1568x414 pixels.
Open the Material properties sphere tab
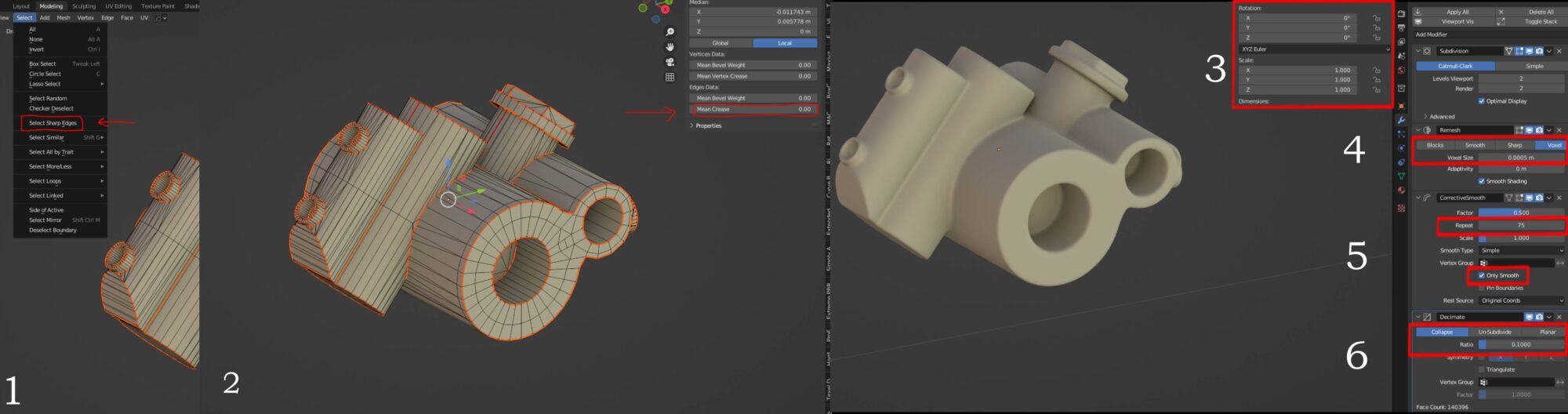pos(1401,190)
